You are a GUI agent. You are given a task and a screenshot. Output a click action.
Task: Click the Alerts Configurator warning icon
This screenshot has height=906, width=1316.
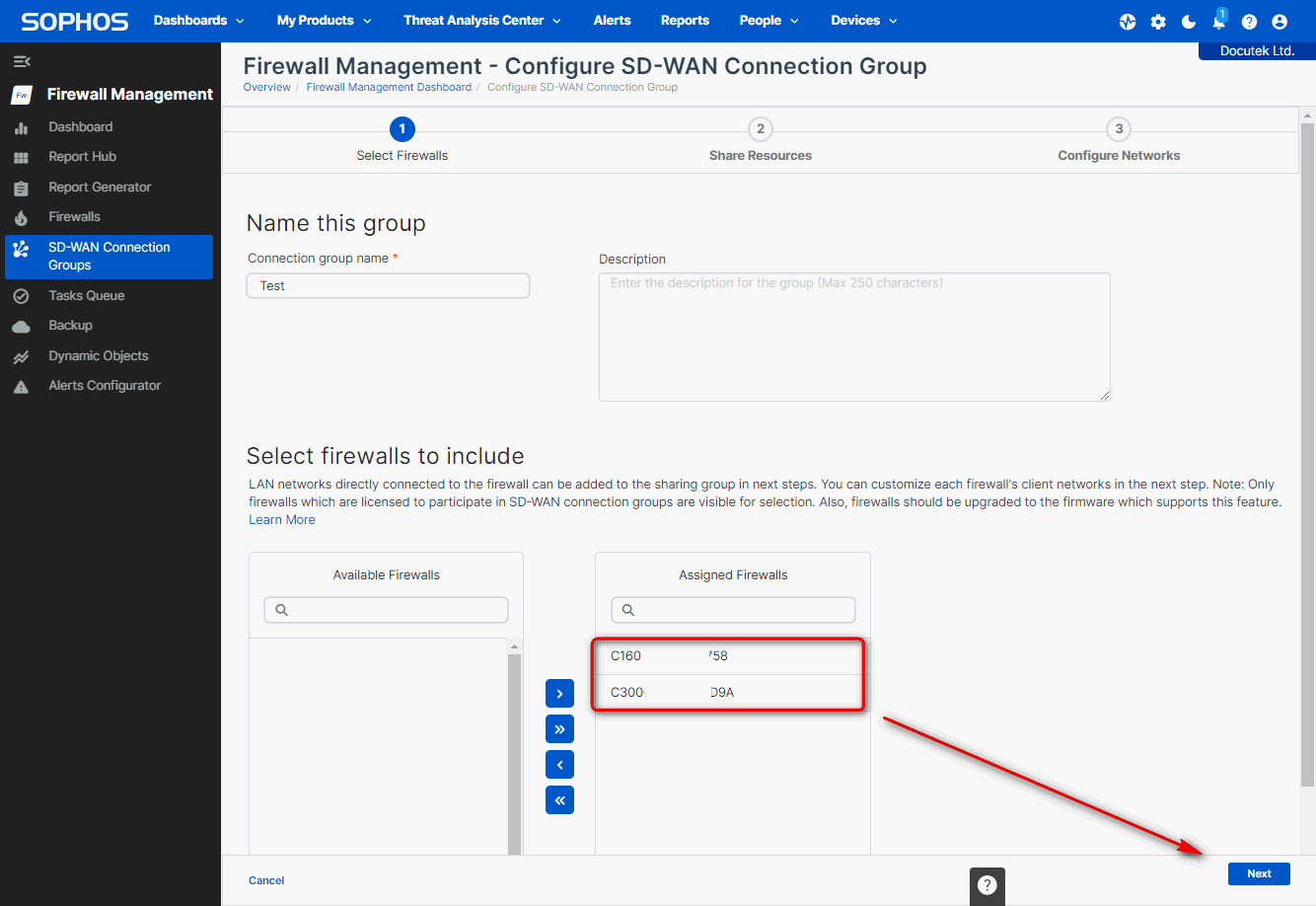(x=21, y=387)
